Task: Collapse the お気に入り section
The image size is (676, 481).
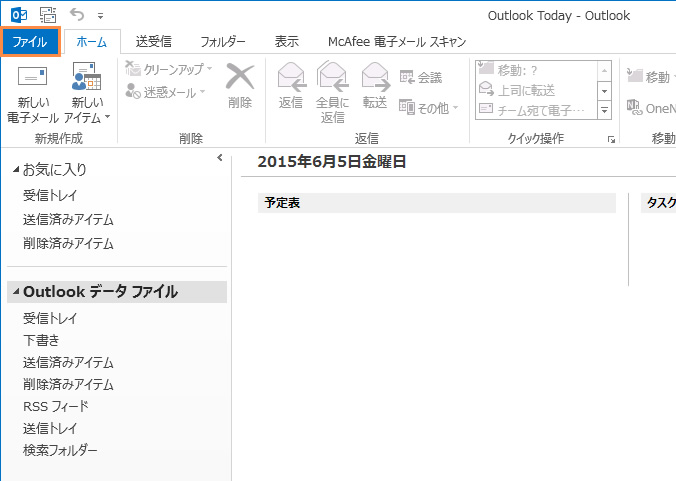Action: point(16,169)
